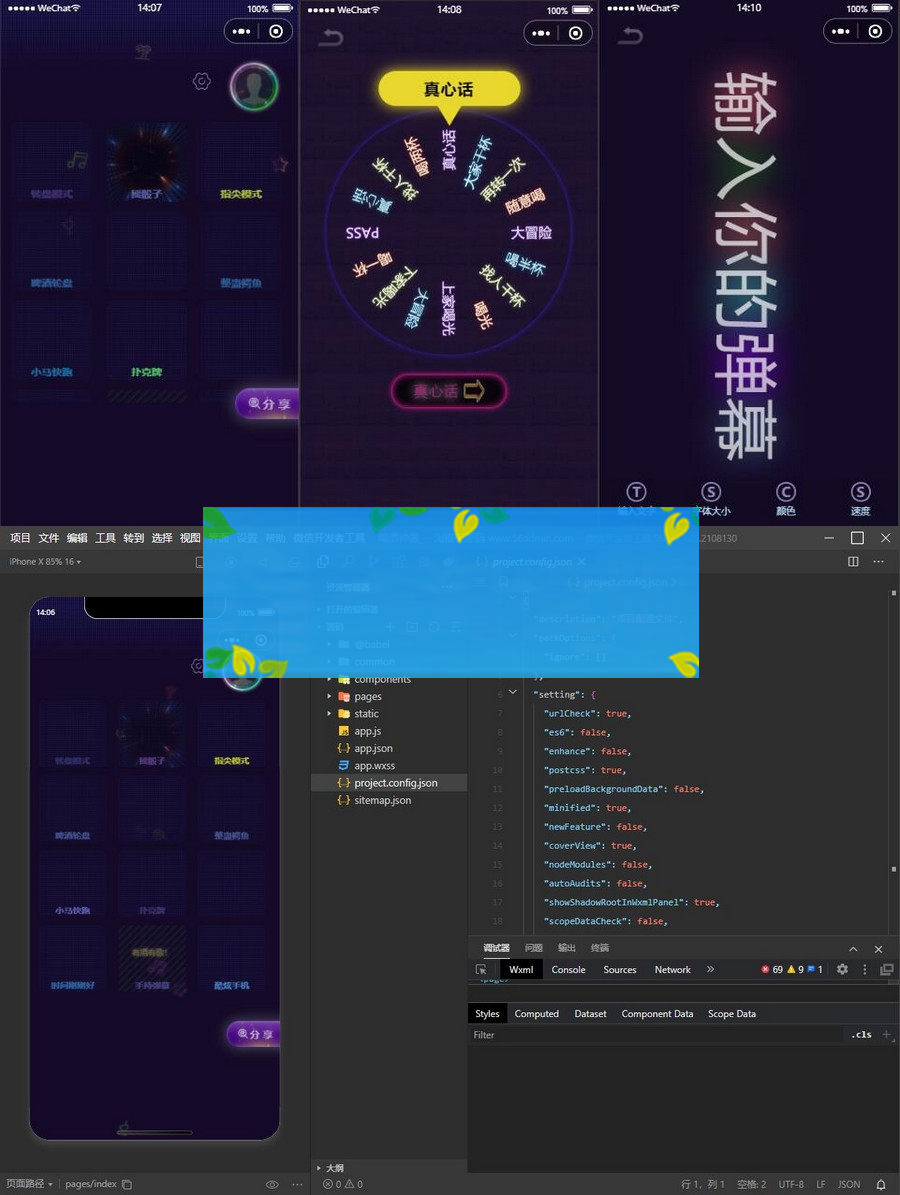900x1195 pixels.
Task: Click the 速度 speed icon in danmu screen
Action: click(860, 492)
